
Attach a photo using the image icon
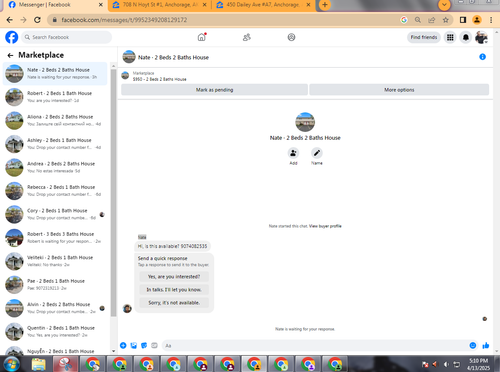134,345
